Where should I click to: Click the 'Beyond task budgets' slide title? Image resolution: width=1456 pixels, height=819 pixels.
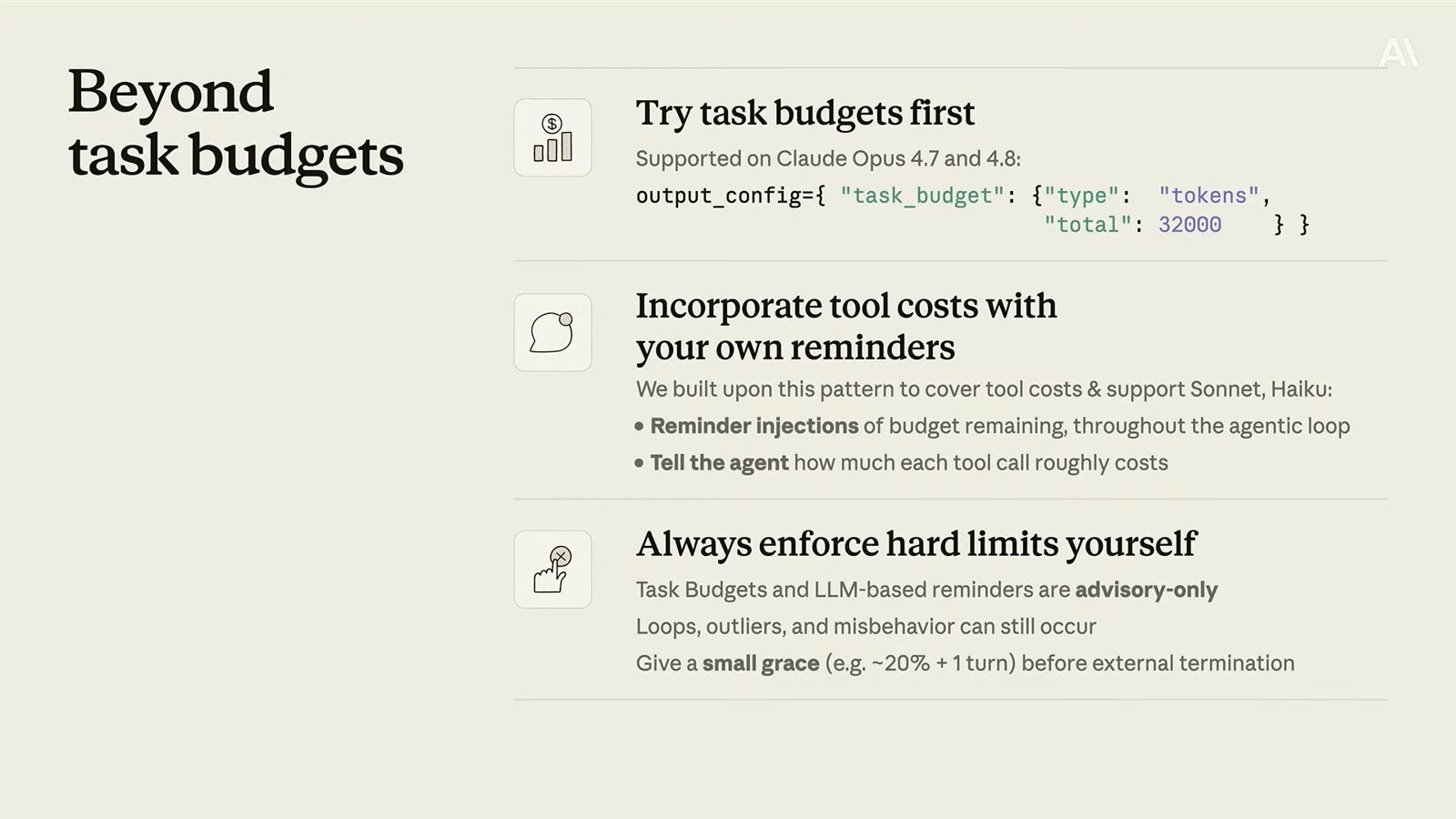[x=235, y=123]
